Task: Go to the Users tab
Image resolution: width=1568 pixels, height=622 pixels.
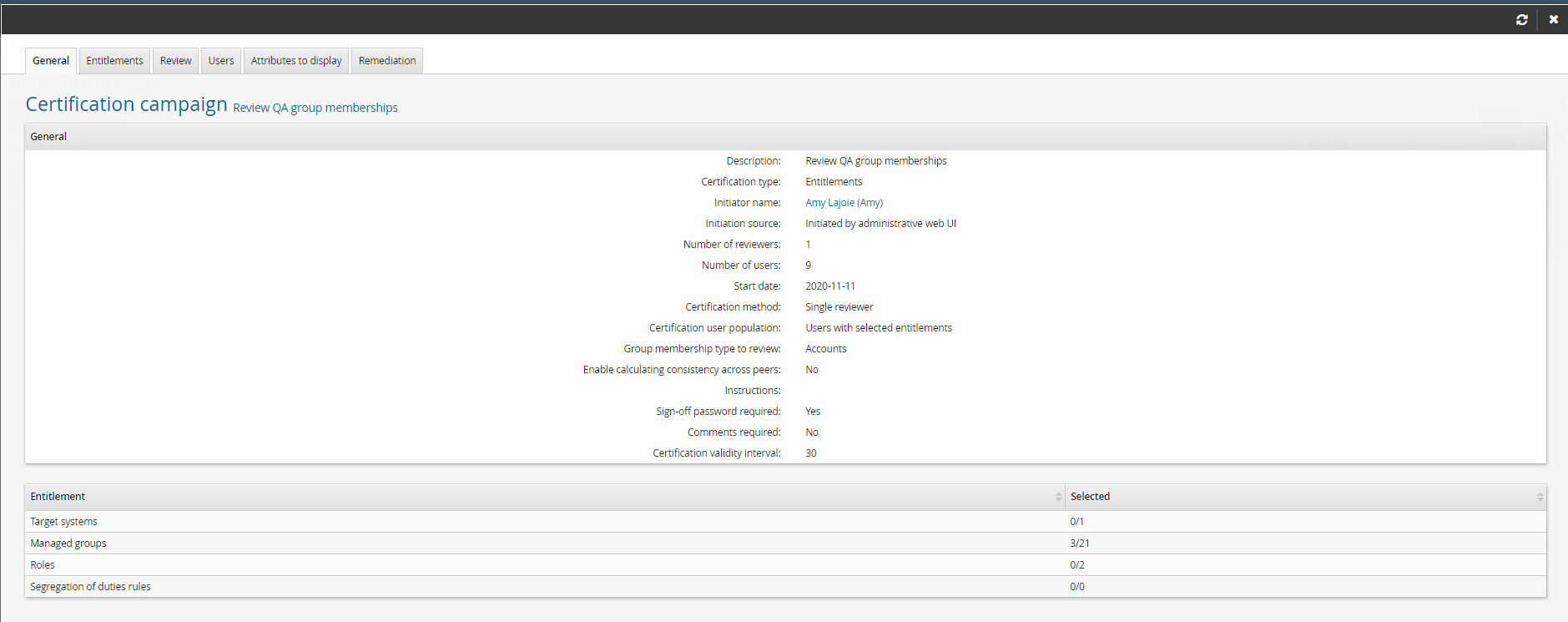Action: pyautogui.click(x=221, y=61)
